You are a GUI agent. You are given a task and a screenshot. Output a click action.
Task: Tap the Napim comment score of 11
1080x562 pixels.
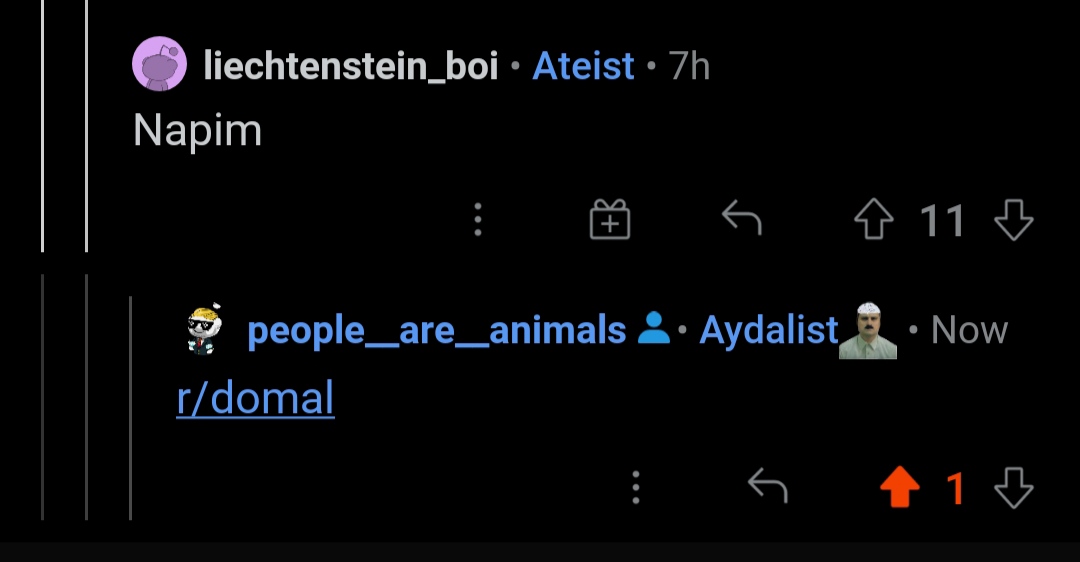[x=942, y=220]
